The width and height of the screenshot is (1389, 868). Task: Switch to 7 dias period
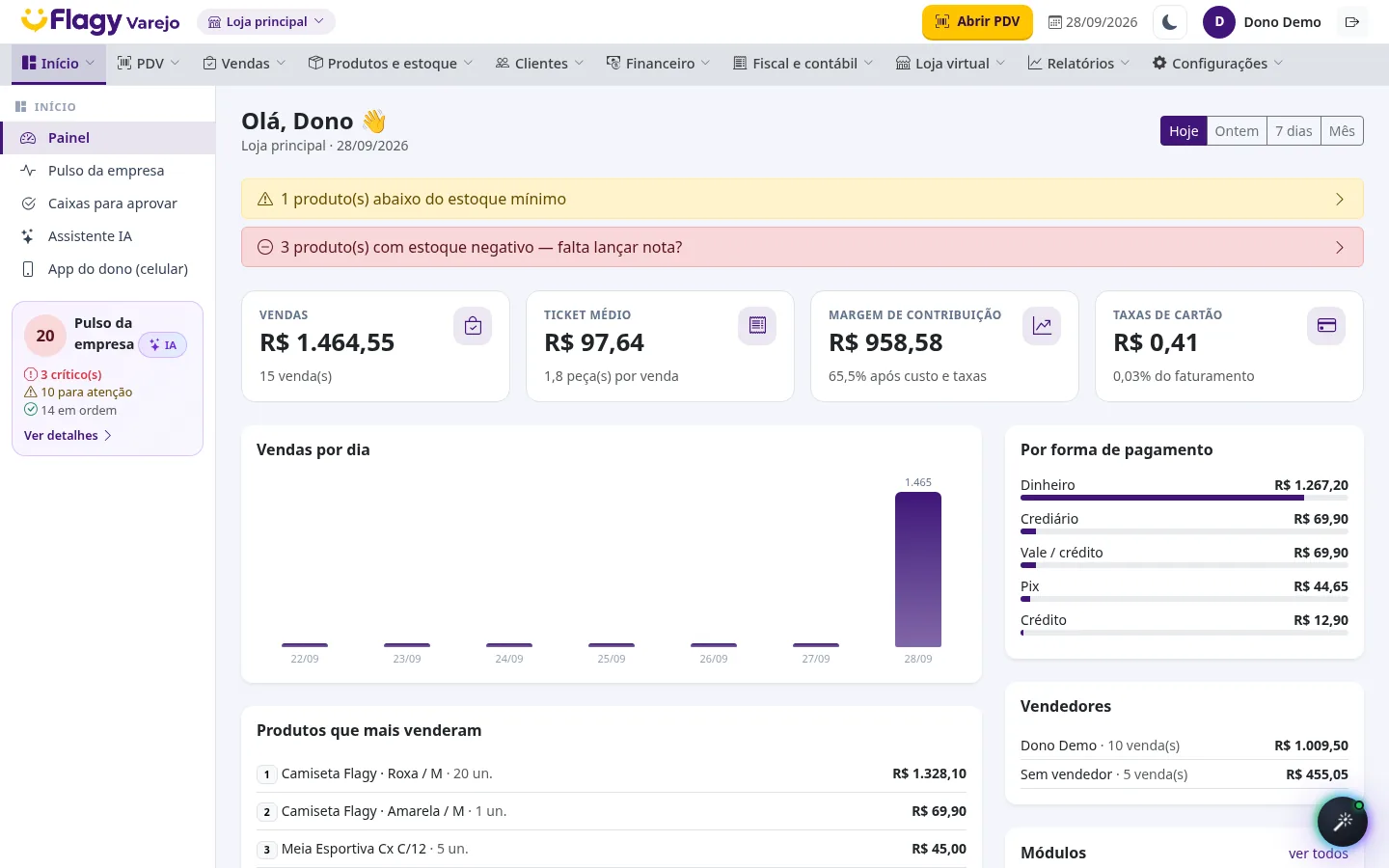[x=1294, y=131]
